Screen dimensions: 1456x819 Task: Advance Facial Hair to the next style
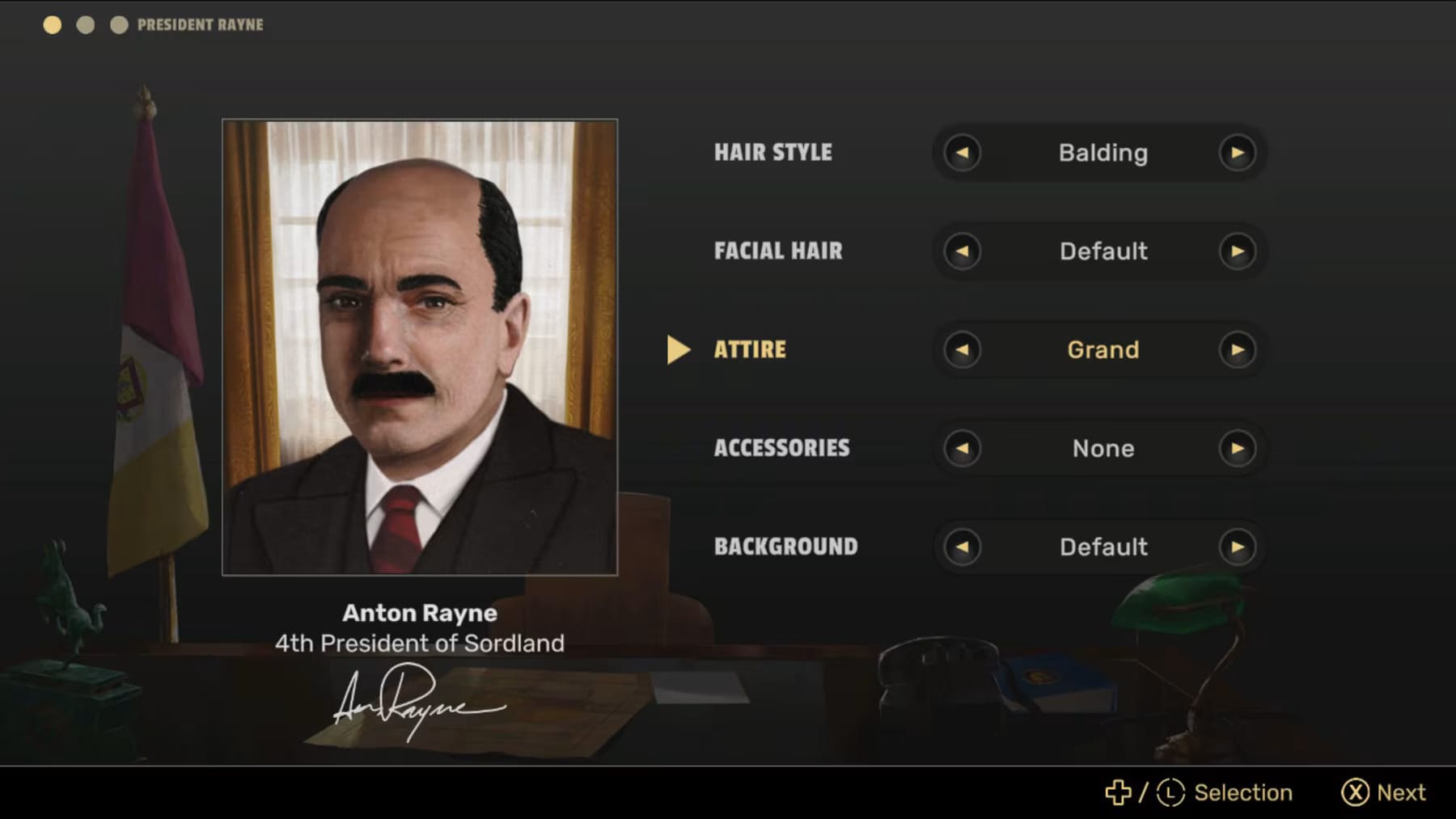(x=1239, y=251)
